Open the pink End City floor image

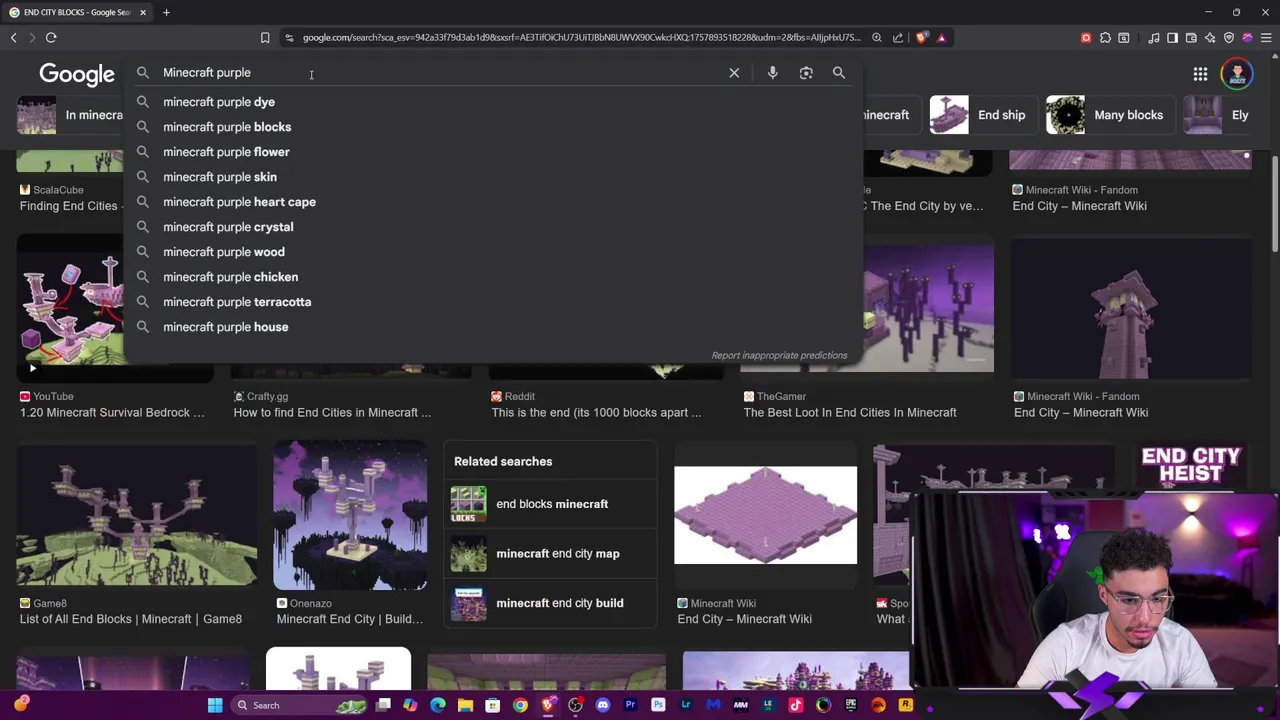[x=765, y=515]
